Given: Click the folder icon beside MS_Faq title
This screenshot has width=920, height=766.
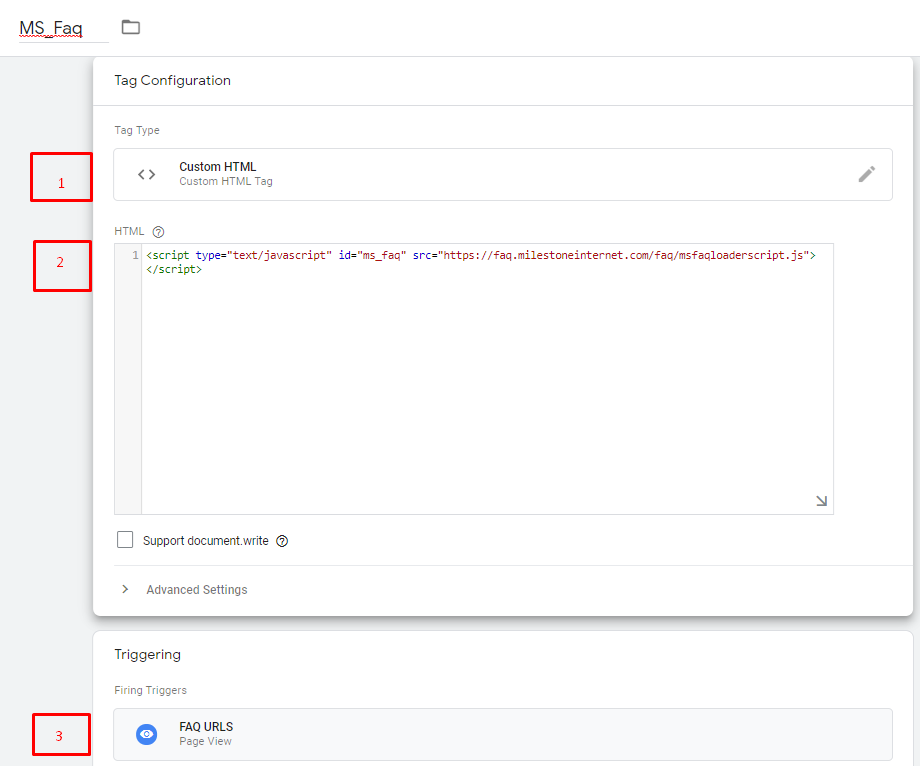Looking at the screenshot, I should (130, 27).
